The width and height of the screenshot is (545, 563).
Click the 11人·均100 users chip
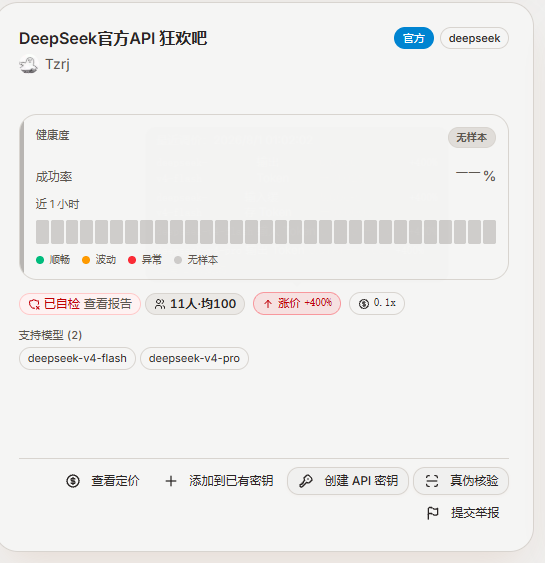point(195,304)
